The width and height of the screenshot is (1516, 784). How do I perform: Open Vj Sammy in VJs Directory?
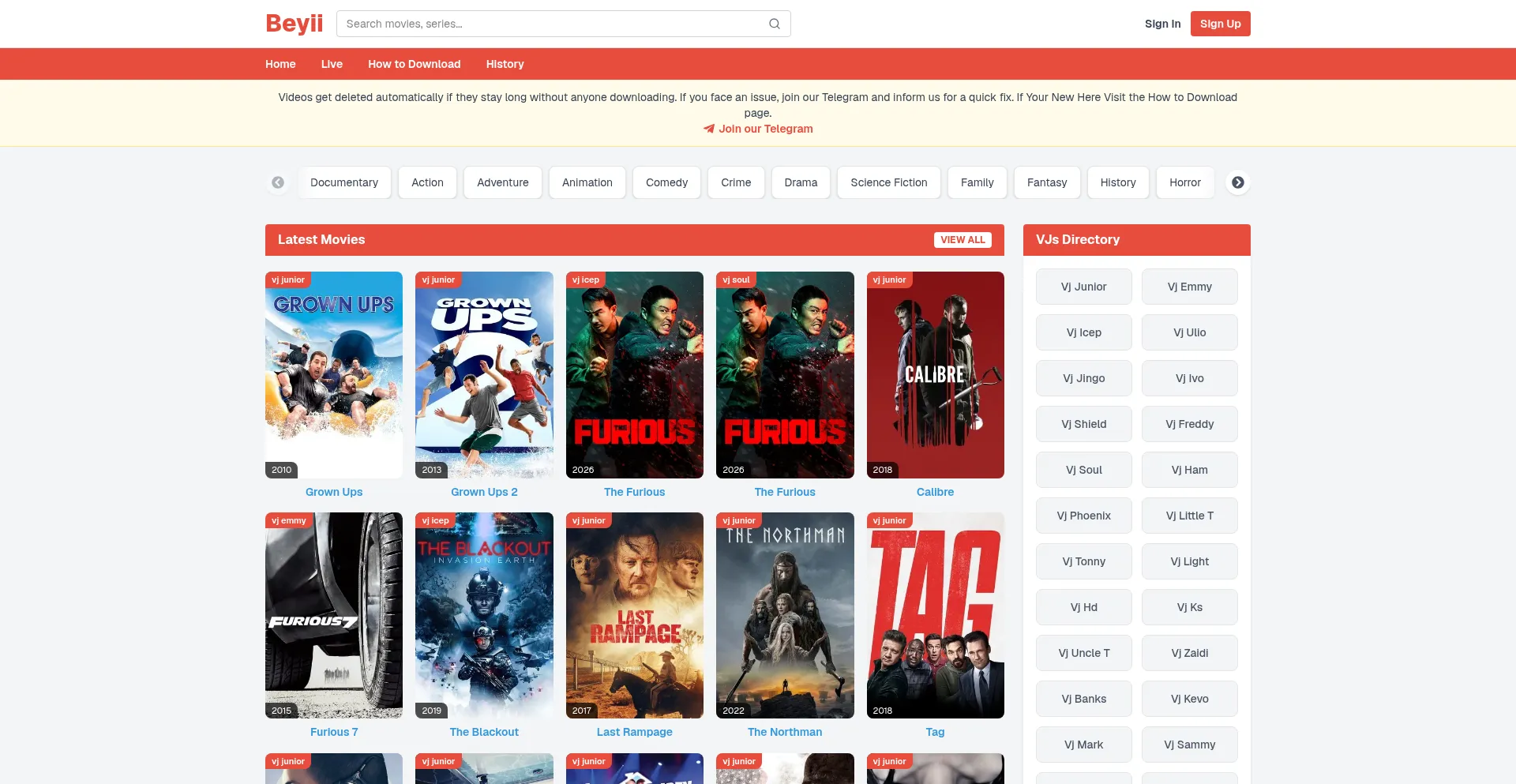(1190, 745)
